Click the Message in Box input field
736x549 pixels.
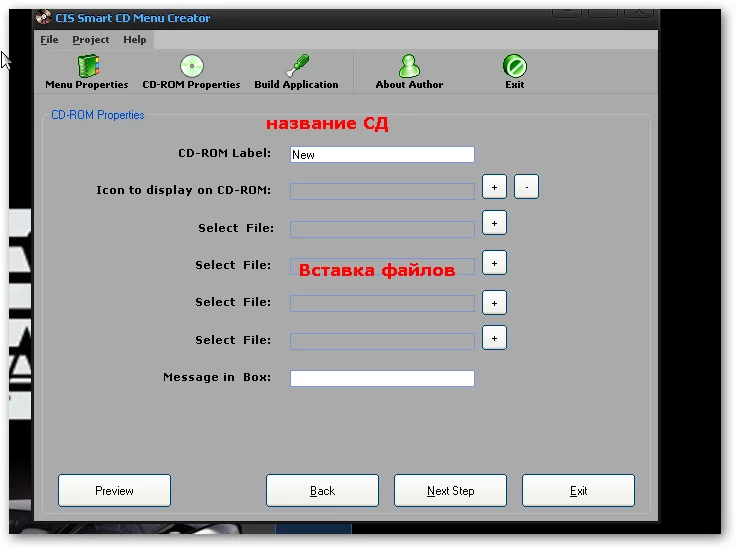pos(382,378)
